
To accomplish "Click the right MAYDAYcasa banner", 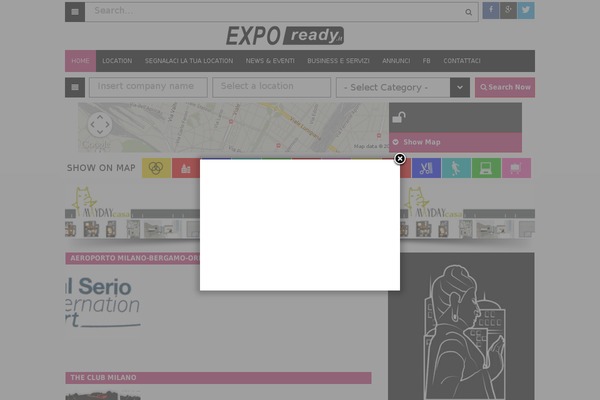I will 468,212.
